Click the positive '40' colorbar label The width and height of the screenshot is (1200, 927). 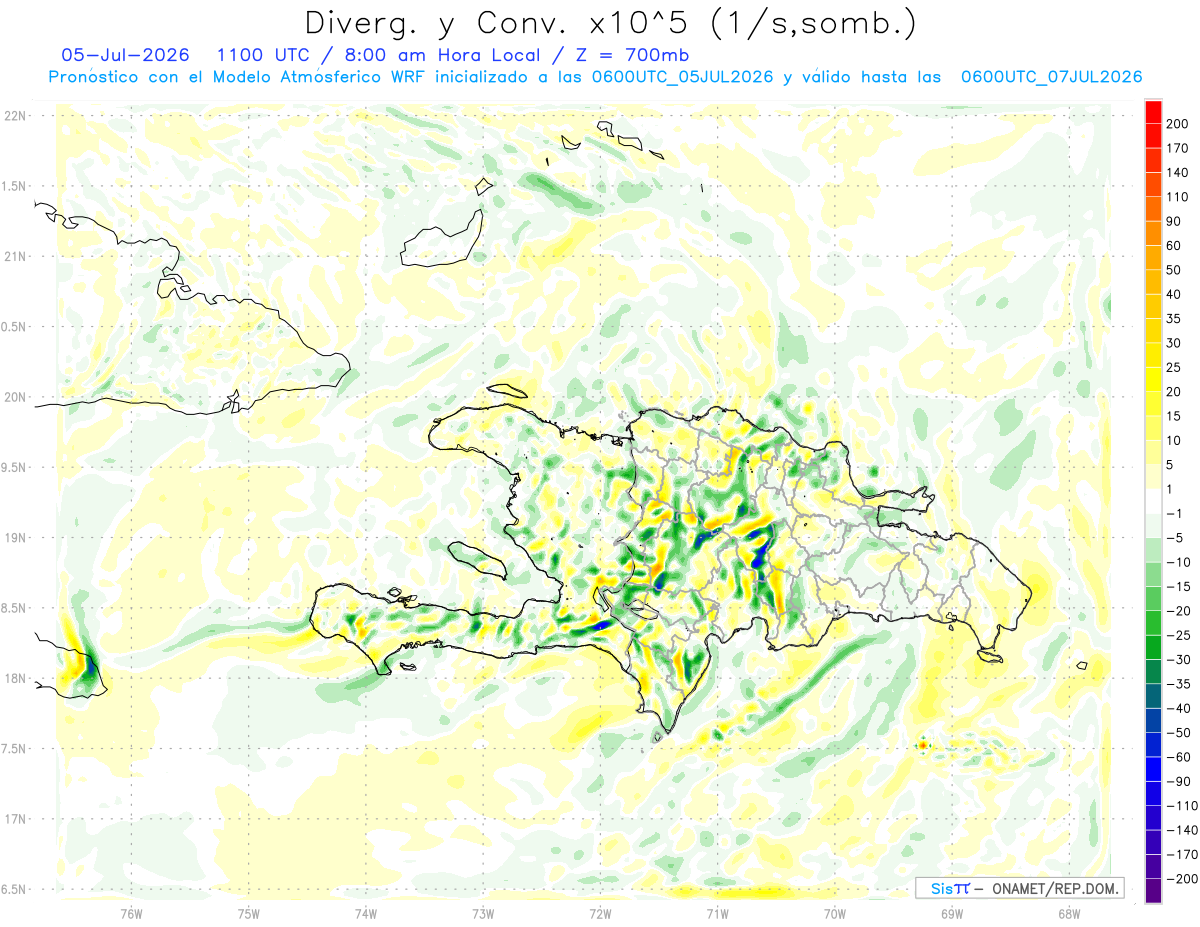click(x=1174, y=294)
